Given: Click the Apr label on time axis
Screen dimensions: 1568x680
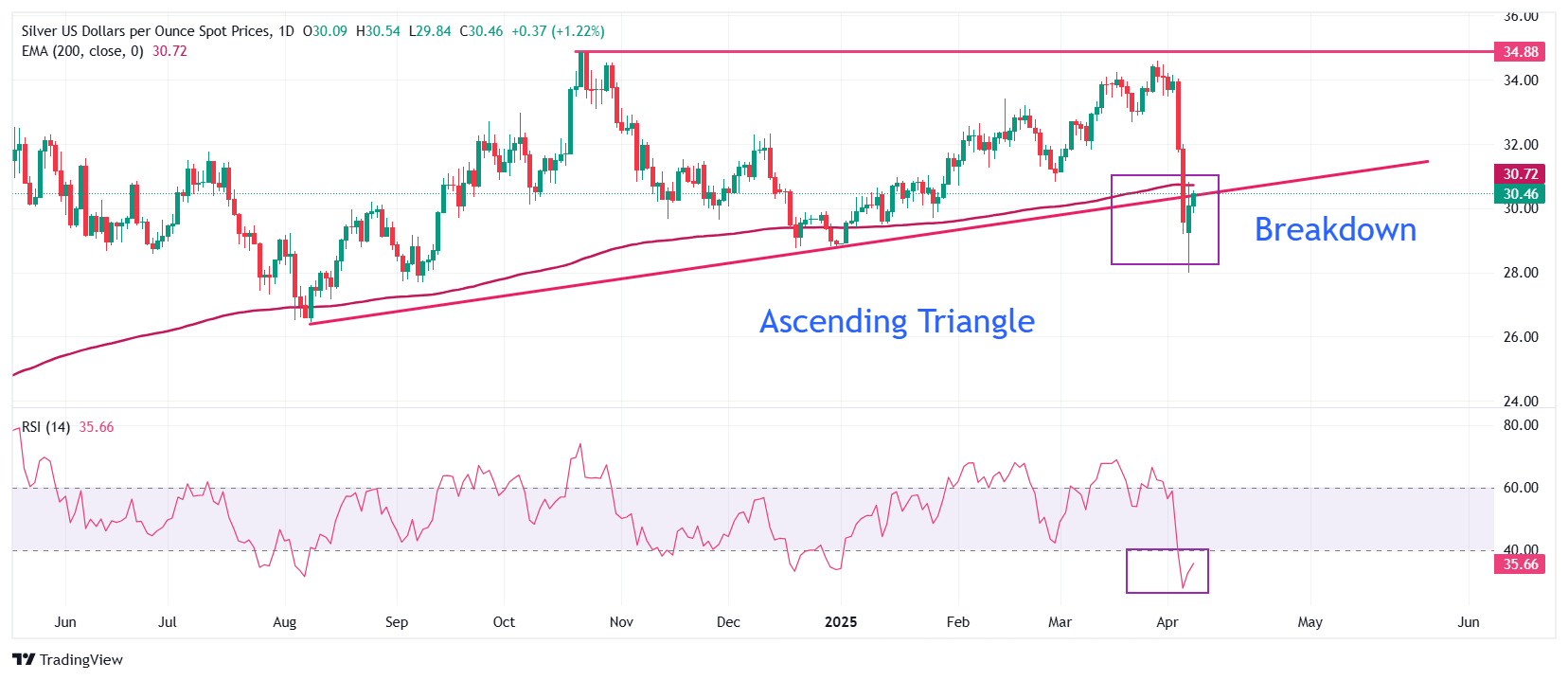Looking at the screenshot, I should [1167, 622].
